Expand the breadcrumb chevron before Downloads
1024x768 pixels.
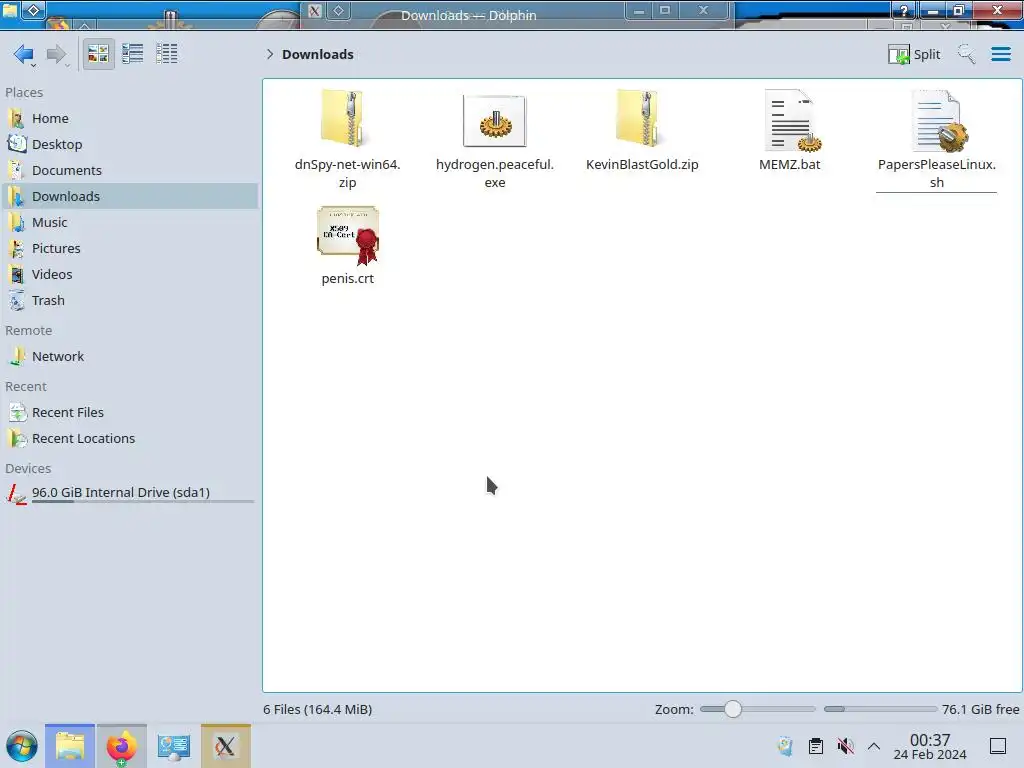coord(270,54)
